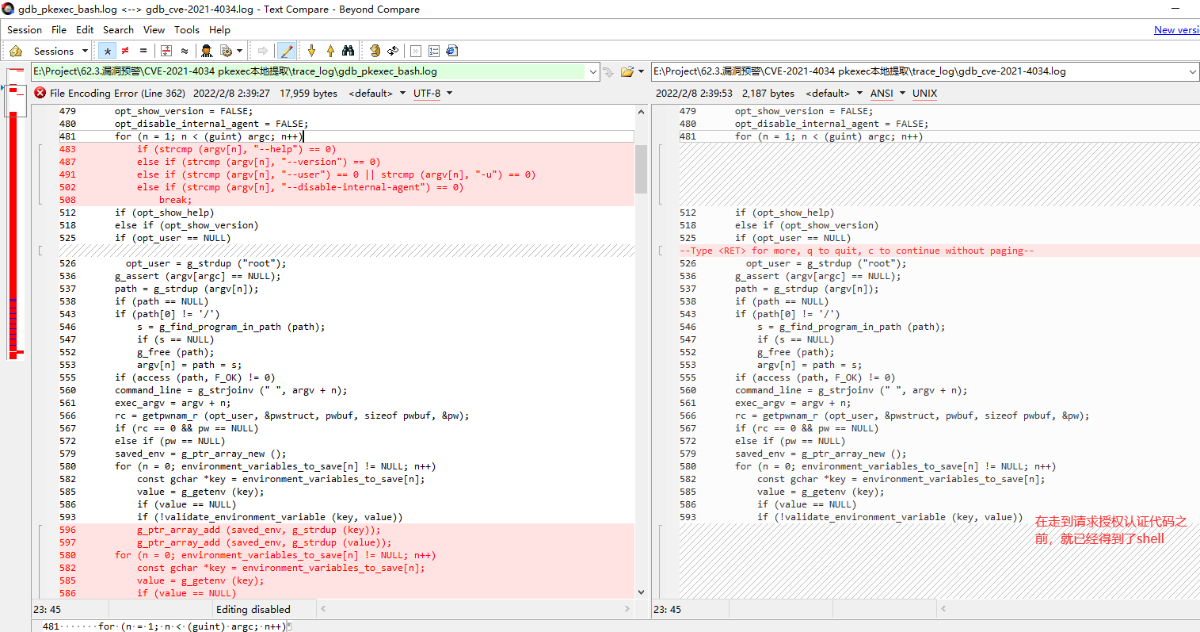The image size is (1200, 632).
Task: Open the report globe page icon
Action: coord(452,50)
